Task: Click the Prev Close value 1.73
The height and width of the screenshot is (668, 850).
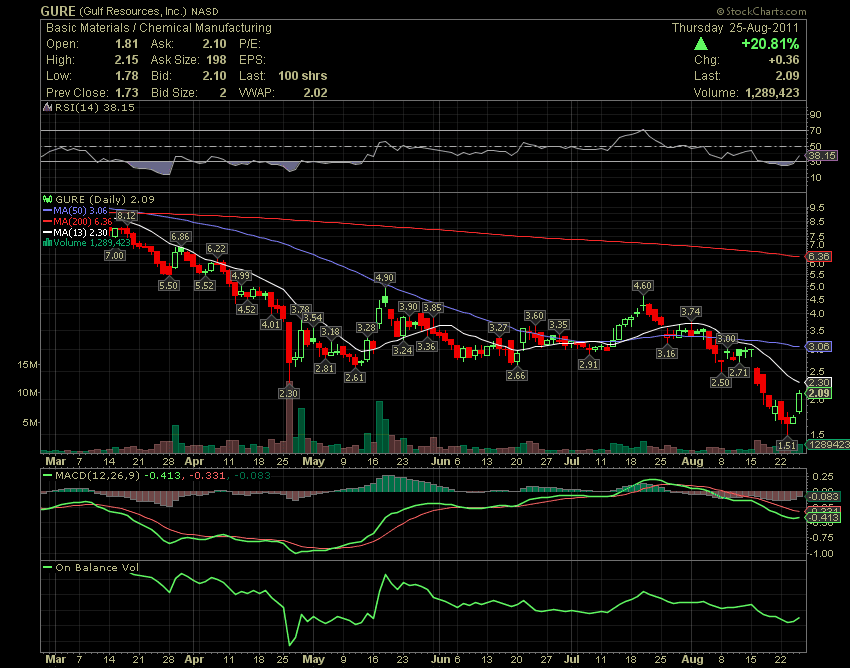Action: 126,93
